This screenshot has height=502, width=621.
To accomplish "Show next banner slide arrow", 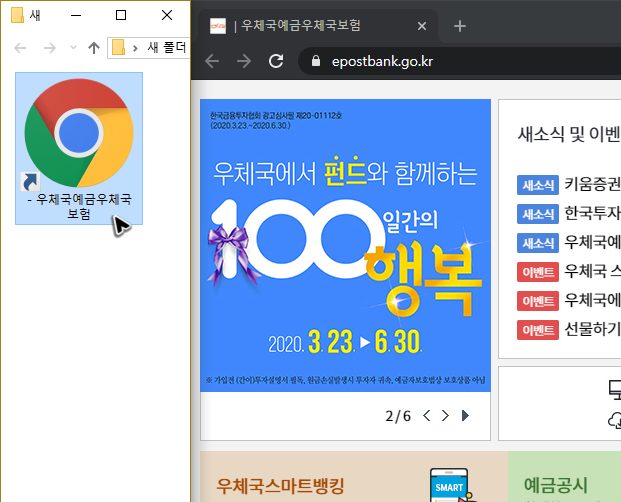I will point(445,416).
